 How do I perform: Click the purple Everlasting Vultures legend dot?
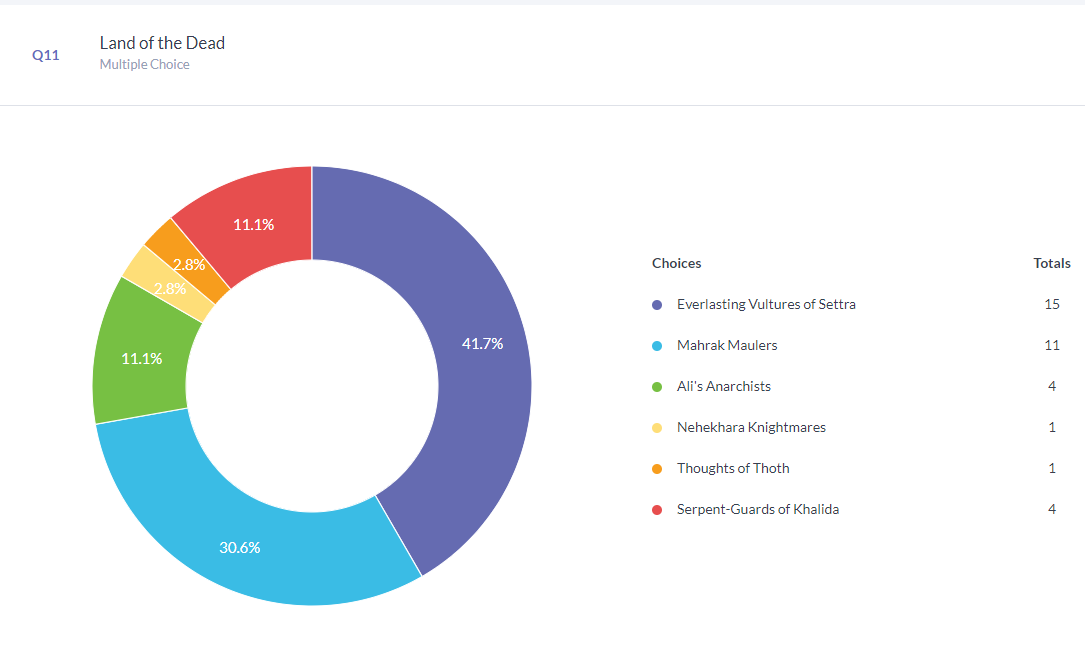pyautogui.click(x=657, y=305)
